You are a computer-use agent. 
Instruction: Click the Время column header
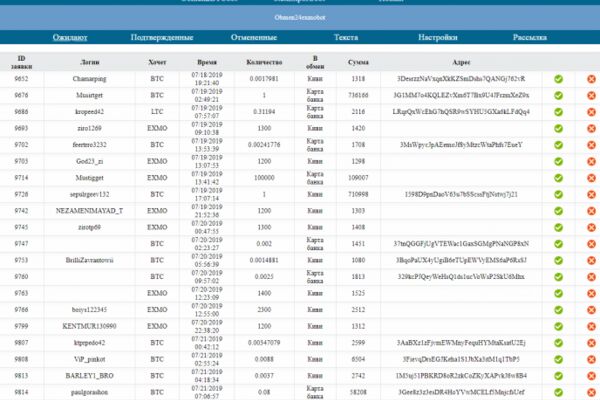click(207, 62)
